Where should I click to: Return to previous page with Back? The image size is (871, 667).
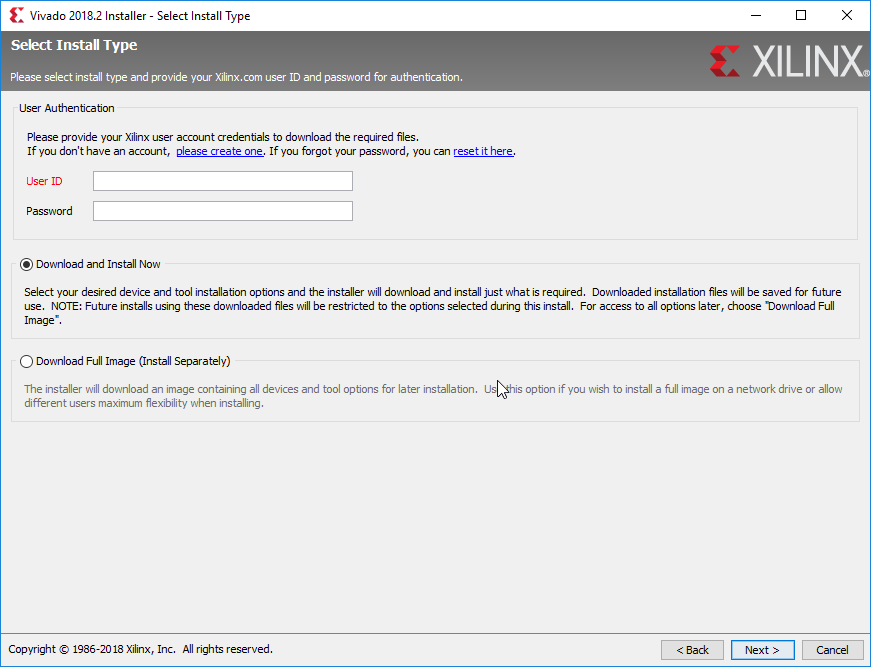pyautogui.click(x=692, y=650)
